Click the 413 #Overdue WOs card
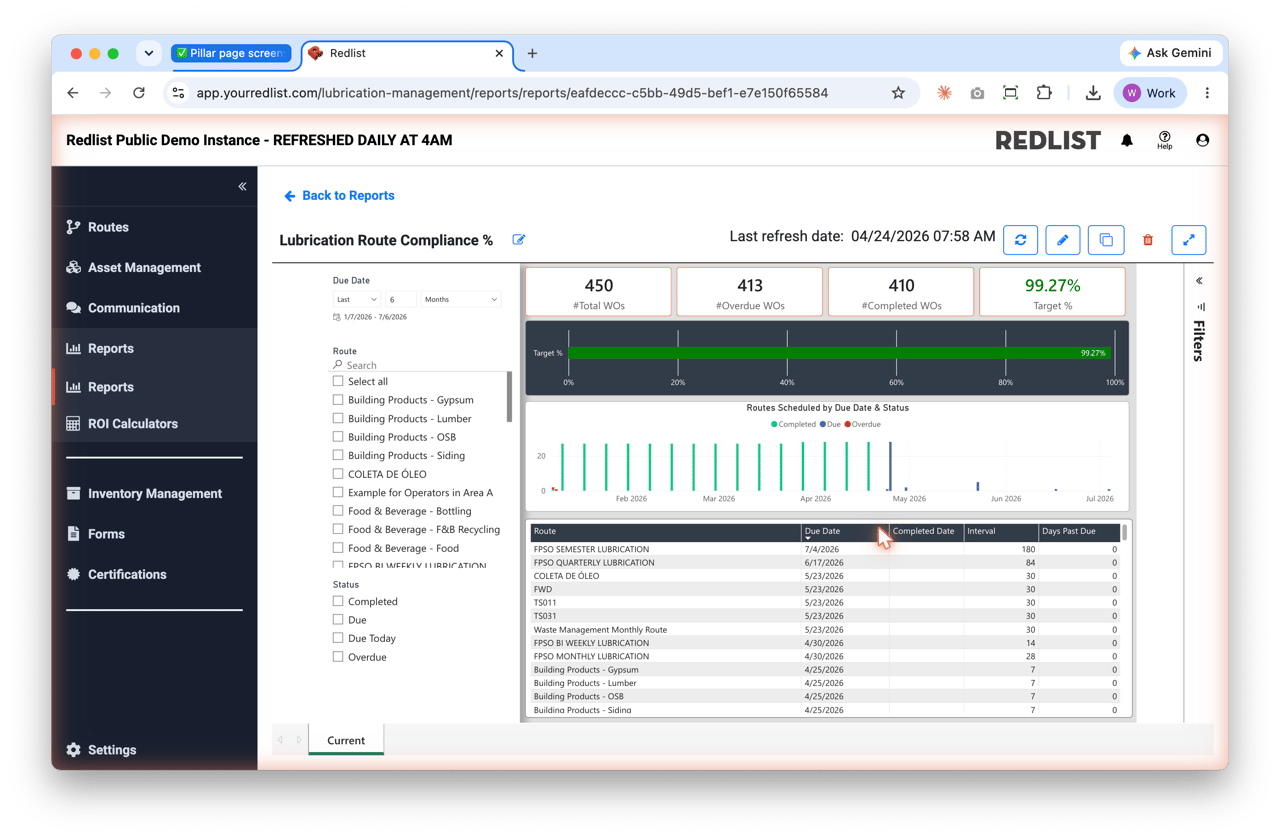This screenshot has width=1280, height=838. click(x=750, y=292)
